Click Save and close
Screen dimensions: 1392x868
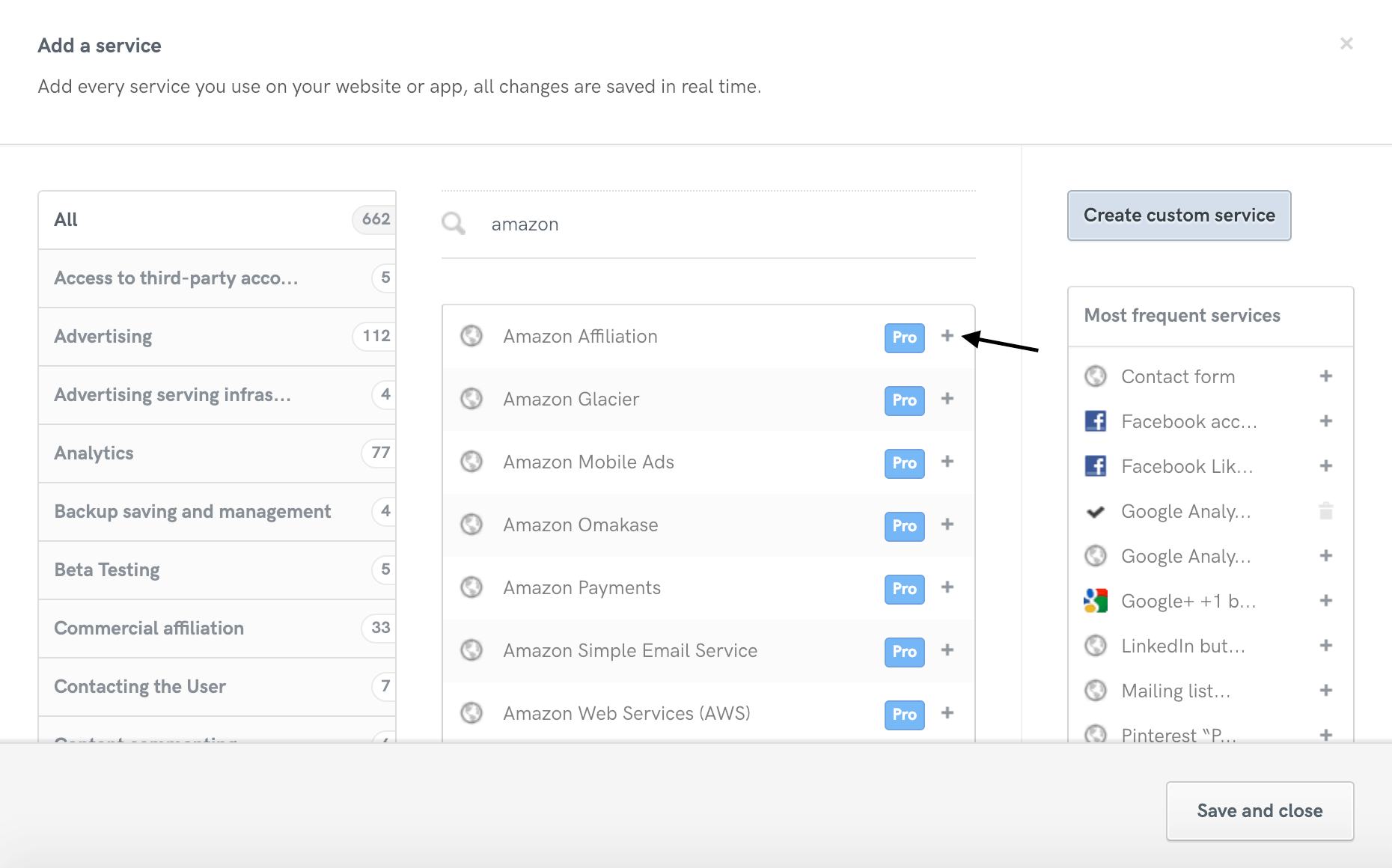point(1259,810)
